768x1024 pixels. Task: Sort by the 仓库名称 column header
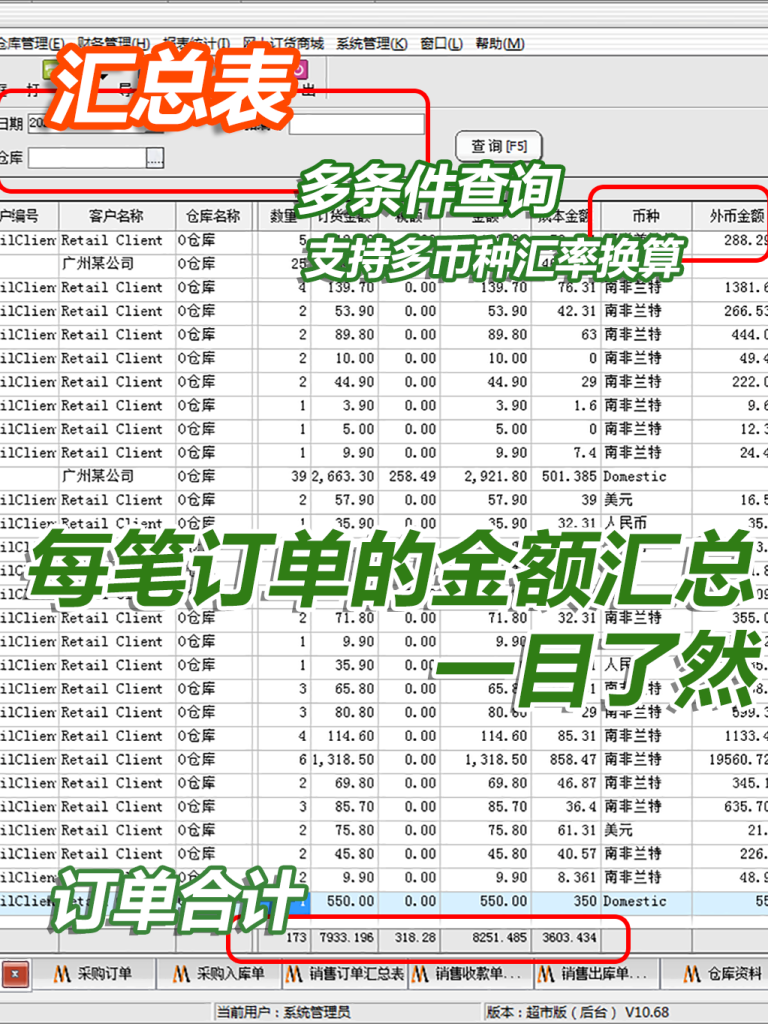pyautogui.click(x=214, y=216)
